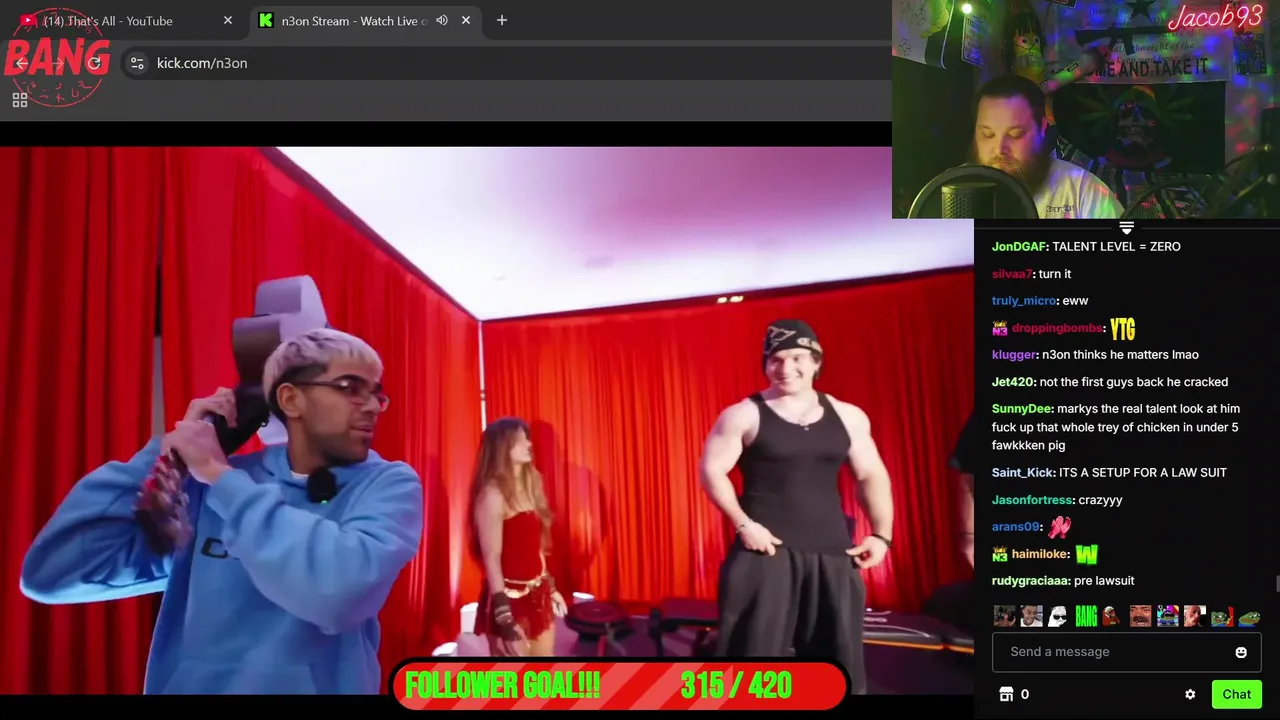Screen dimensions: 1280x720
Task: Go forward in browser history
Action: pos(58,63)
